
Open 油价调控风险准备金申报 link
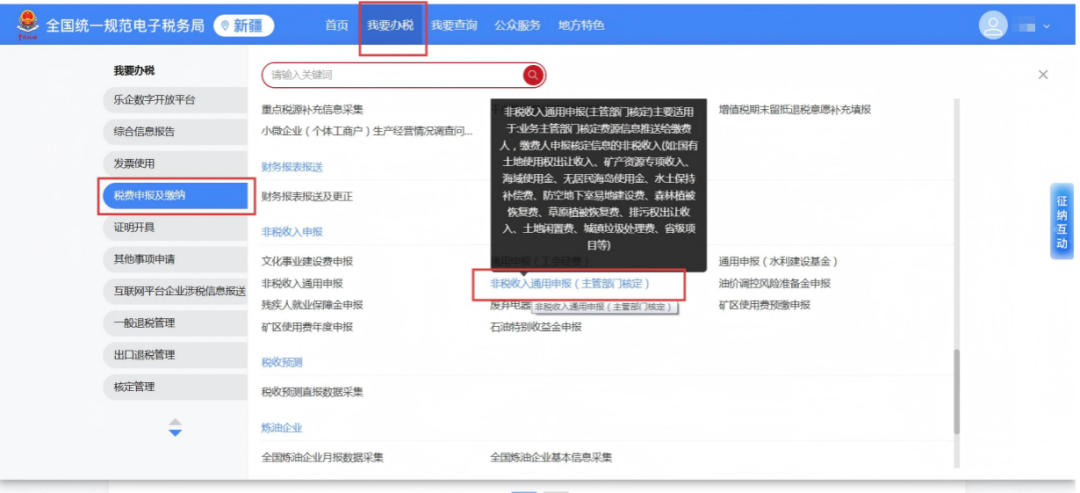point(774,283)
